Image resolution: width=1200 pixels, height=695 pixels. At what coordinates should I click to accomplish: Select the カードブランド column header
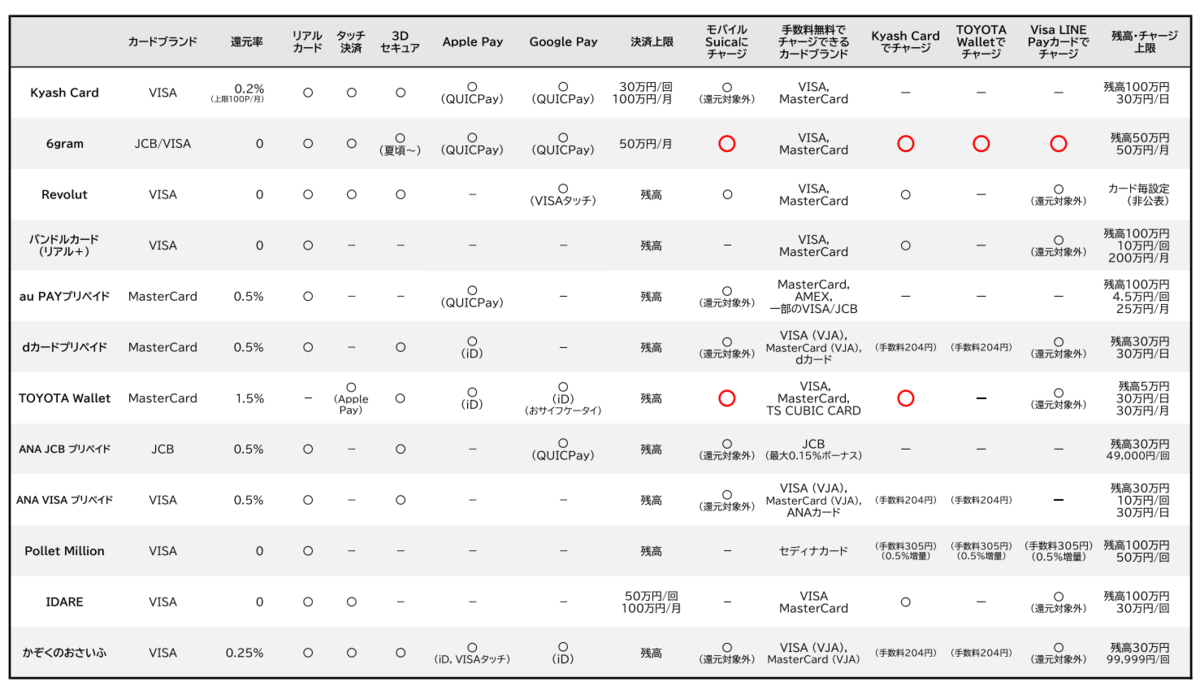[162, 42]
